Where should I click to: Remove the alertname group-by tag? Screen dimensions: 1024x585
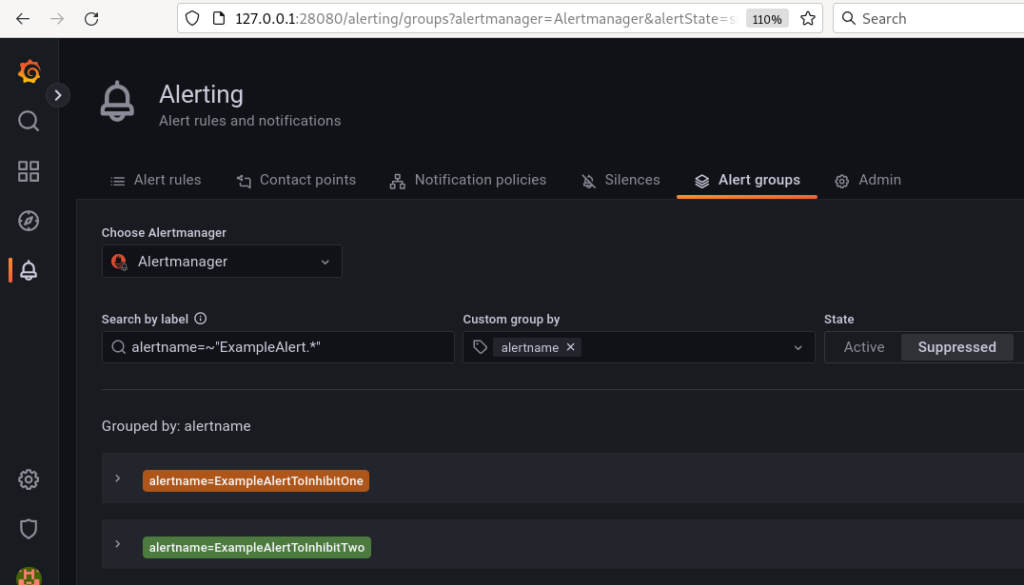570,347
